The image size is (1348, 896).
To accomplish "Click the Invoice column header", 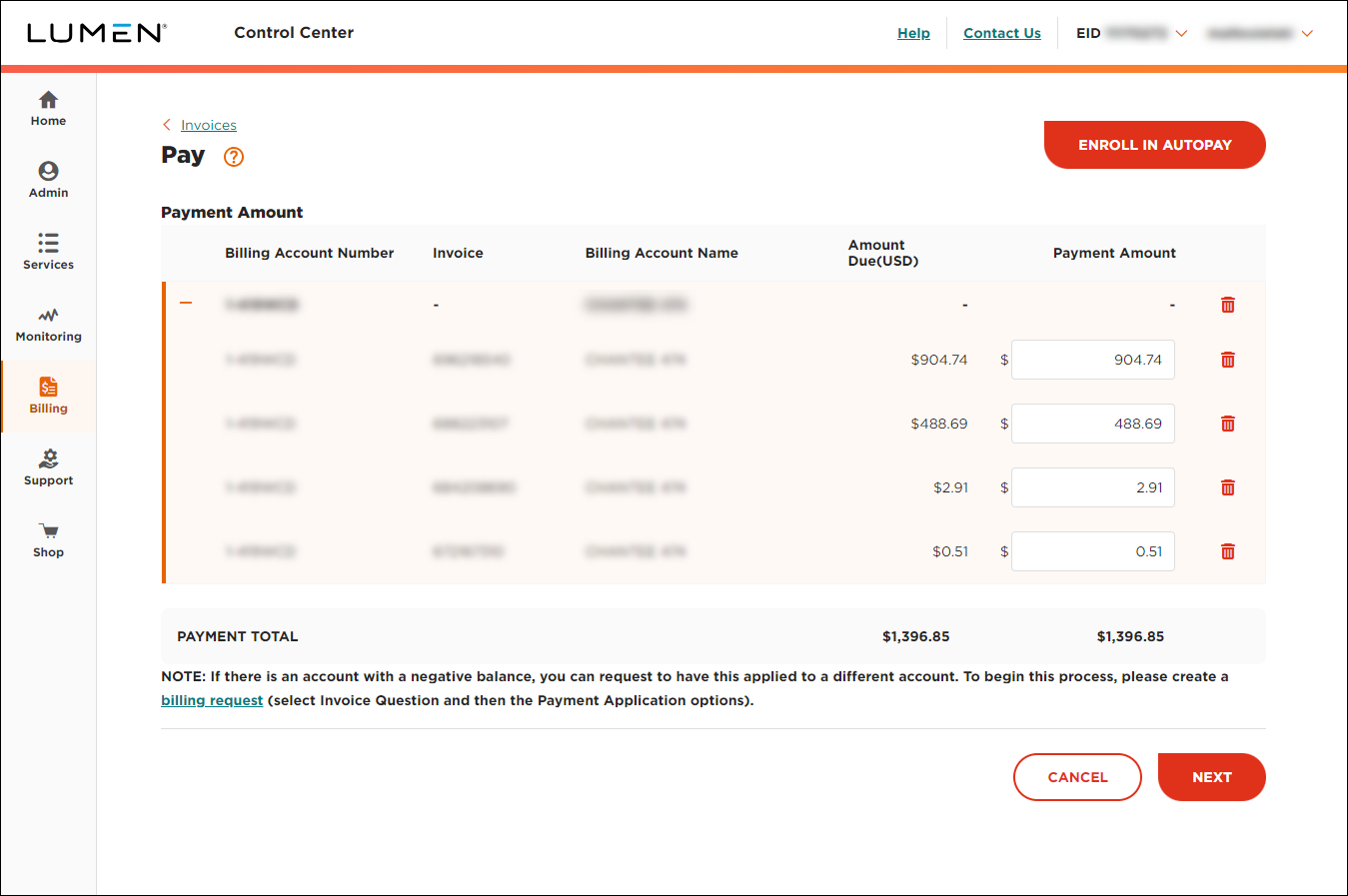I will pos(458,253).
